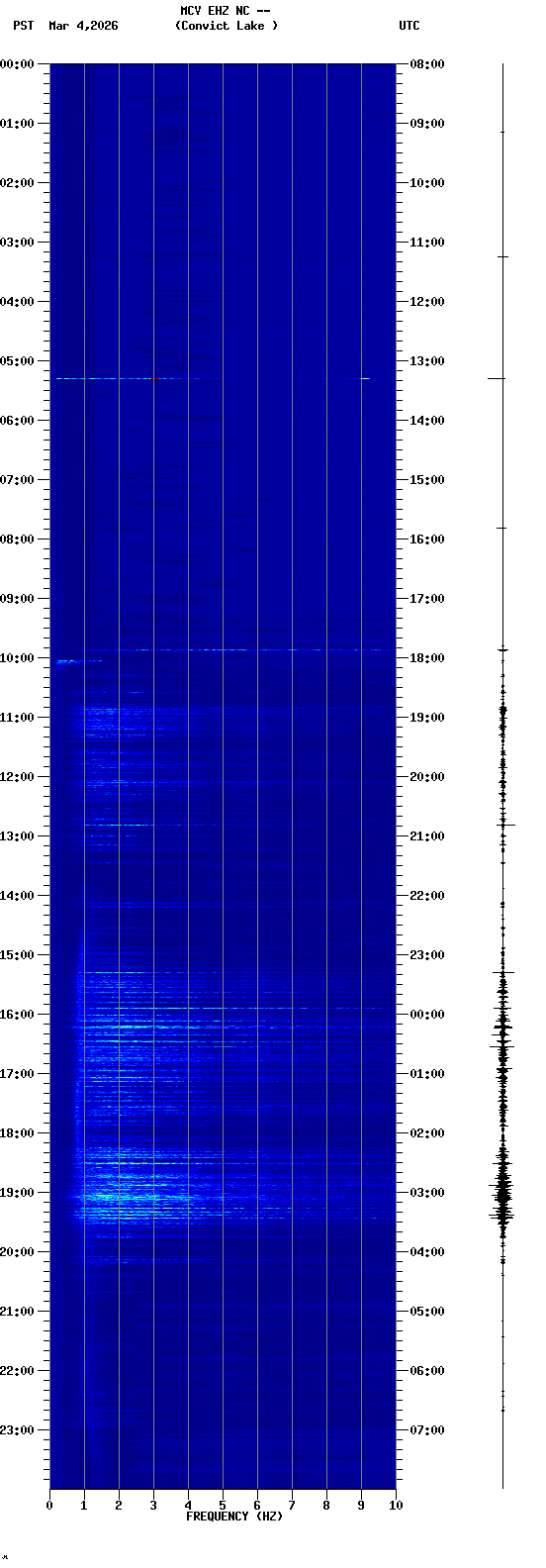Click the UTC '07:00' time label

(x=426, y=1430)
